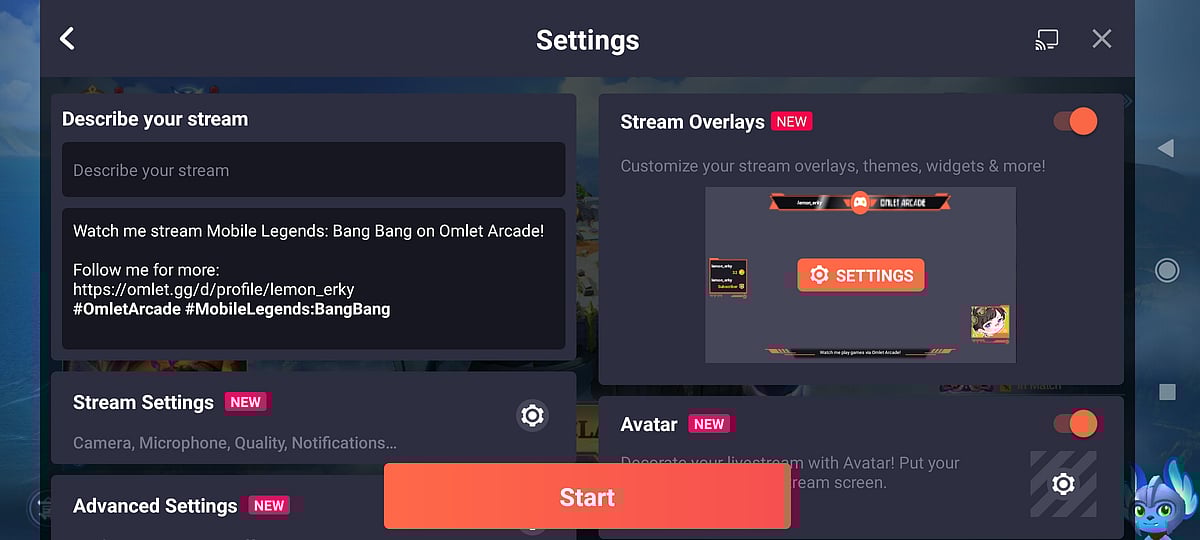The width and height of the screenshot is (1200, 540).
Task: Open the Avatar gear settings icon
Action: 1063,484
